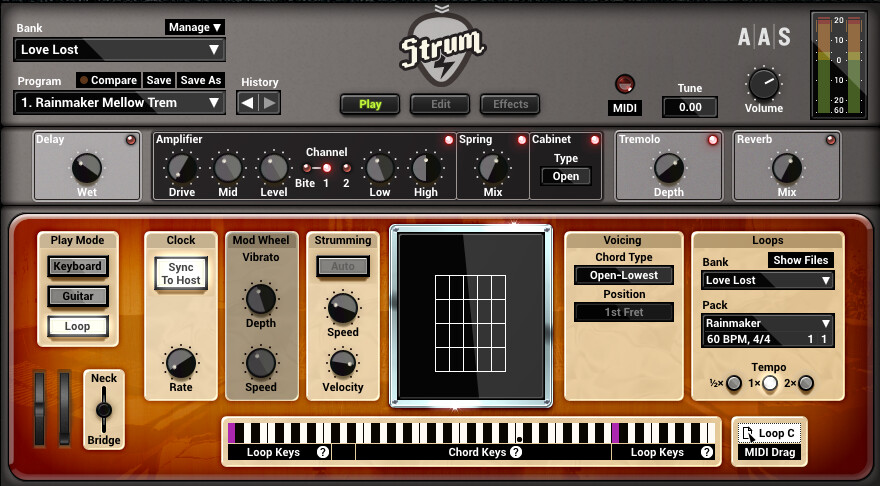Image resolution: width=880 pixels, height=486 pixels.
Task: Click the Strumming Velocity knob
Action: click(342, 363)
